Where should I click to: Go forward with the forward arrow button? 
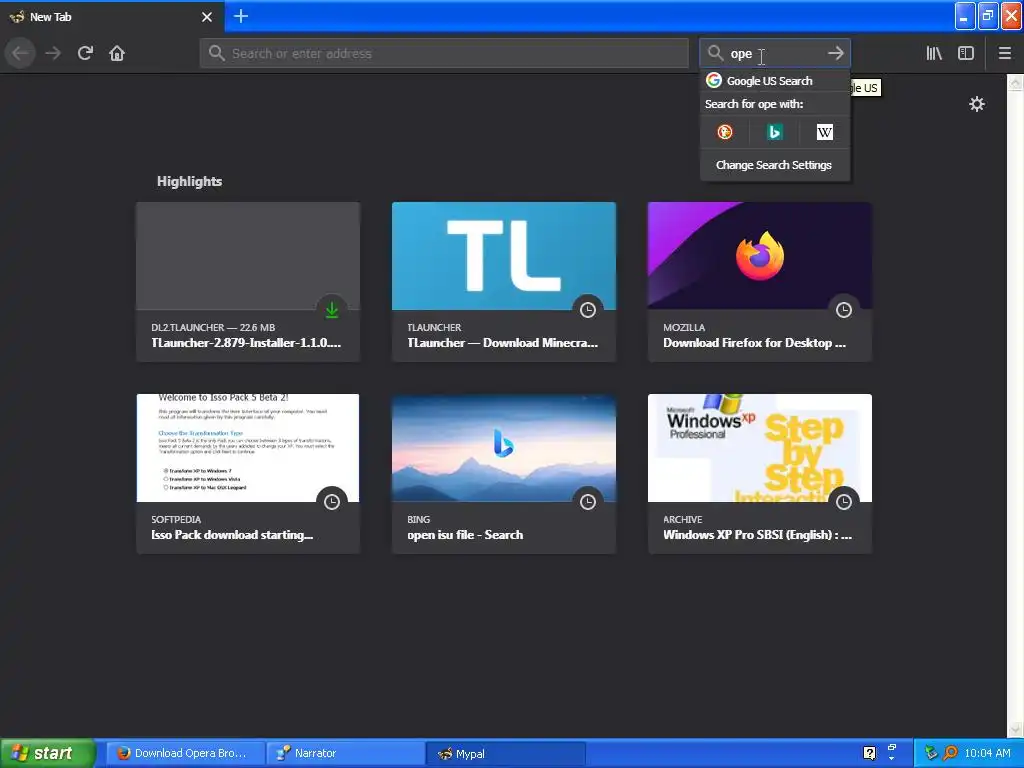[x=53, y=53]
